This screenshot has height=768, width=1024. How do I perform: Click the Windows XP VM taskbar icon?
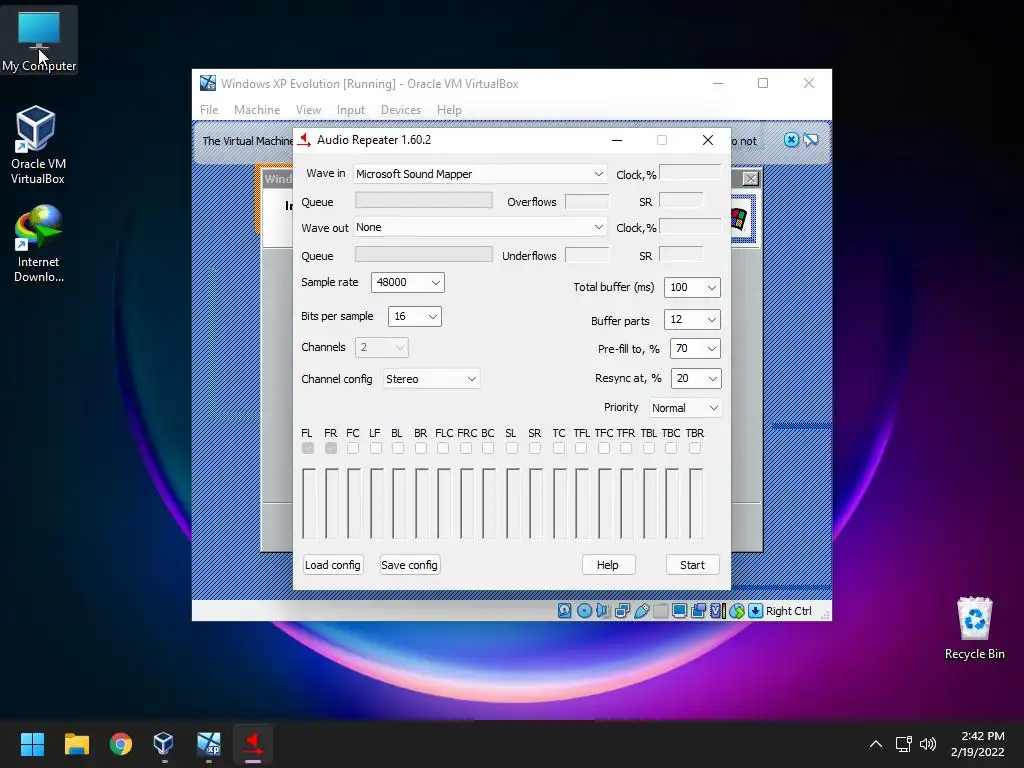click(209, 744)
